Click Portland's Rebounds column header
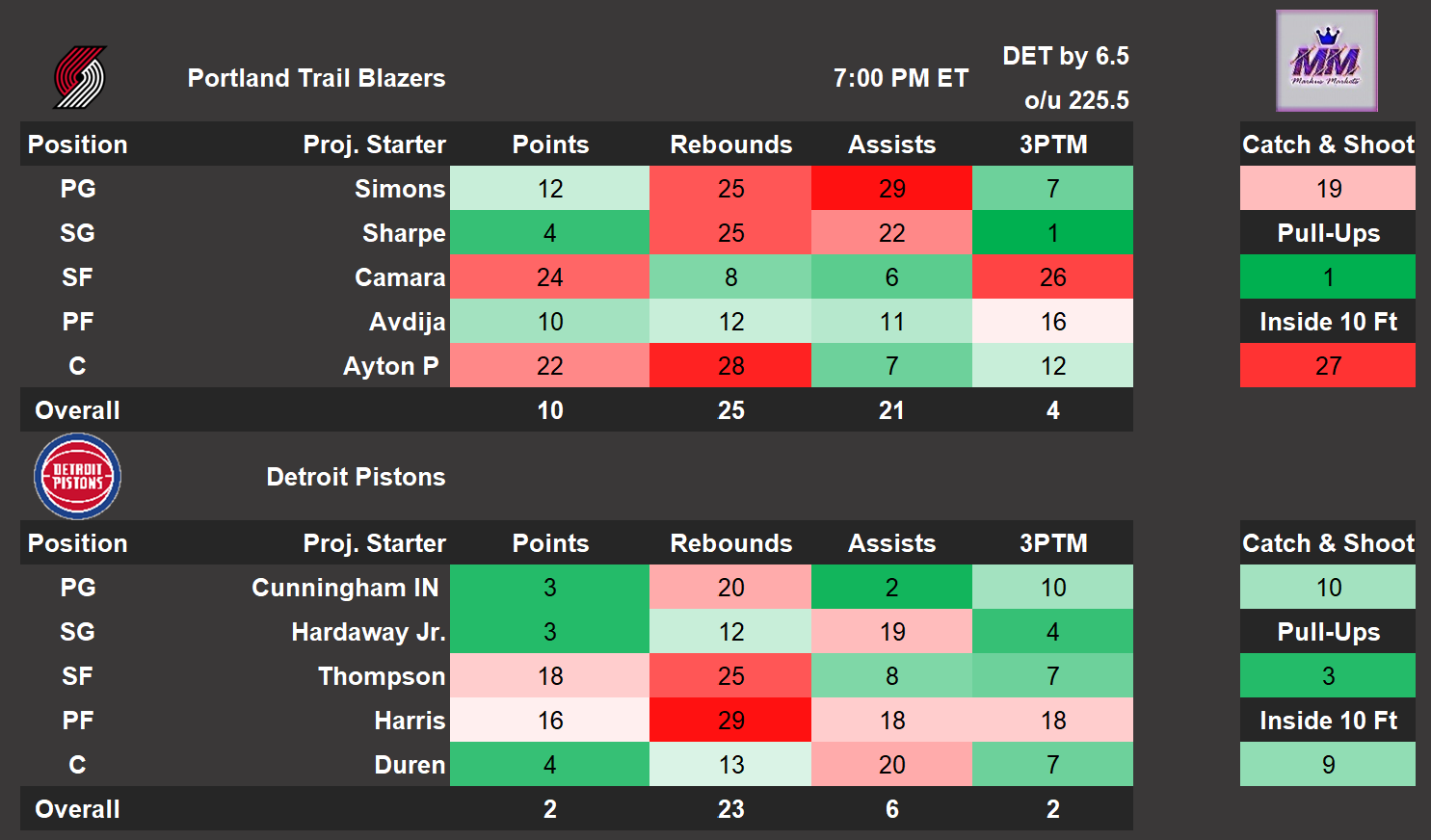The image size is (1431, 840). [x=730, y=144]
